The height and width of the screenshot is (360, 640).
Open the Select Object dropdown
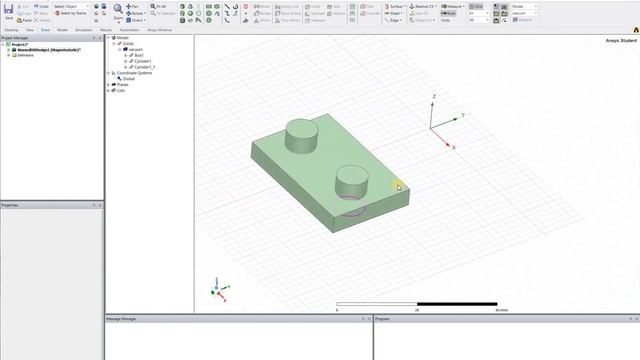click(71, 7)
